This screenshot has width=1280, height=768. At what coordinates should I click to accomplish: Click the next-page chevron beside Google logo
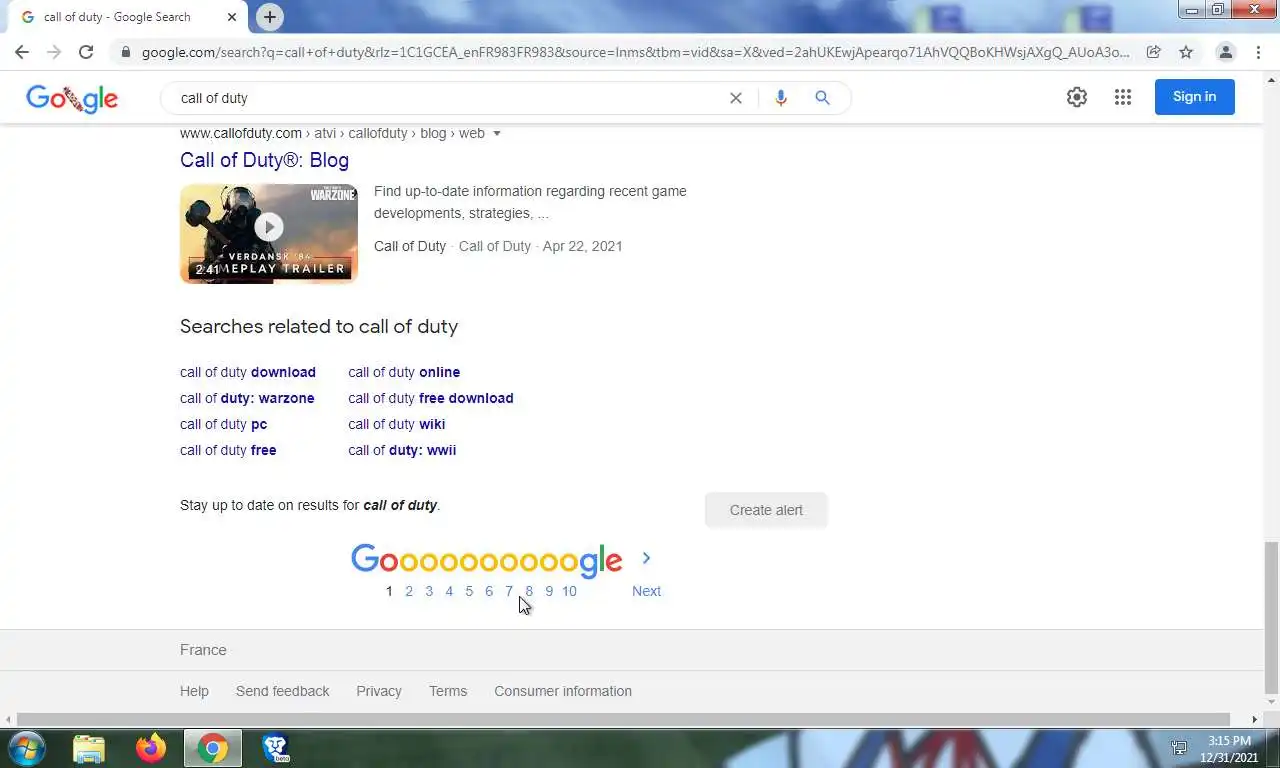(x=646, y=558)
